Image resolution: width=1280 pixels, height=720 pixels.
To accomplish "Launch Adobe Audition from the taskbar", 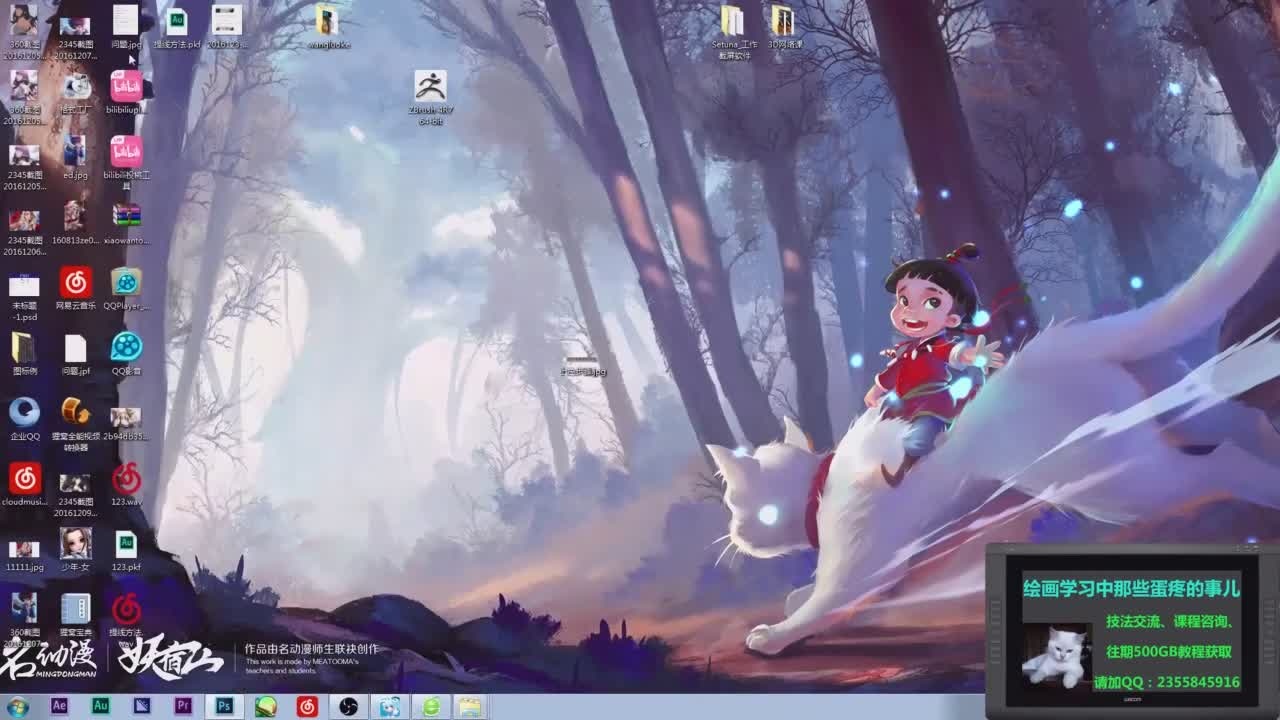I will pos(100,706).
